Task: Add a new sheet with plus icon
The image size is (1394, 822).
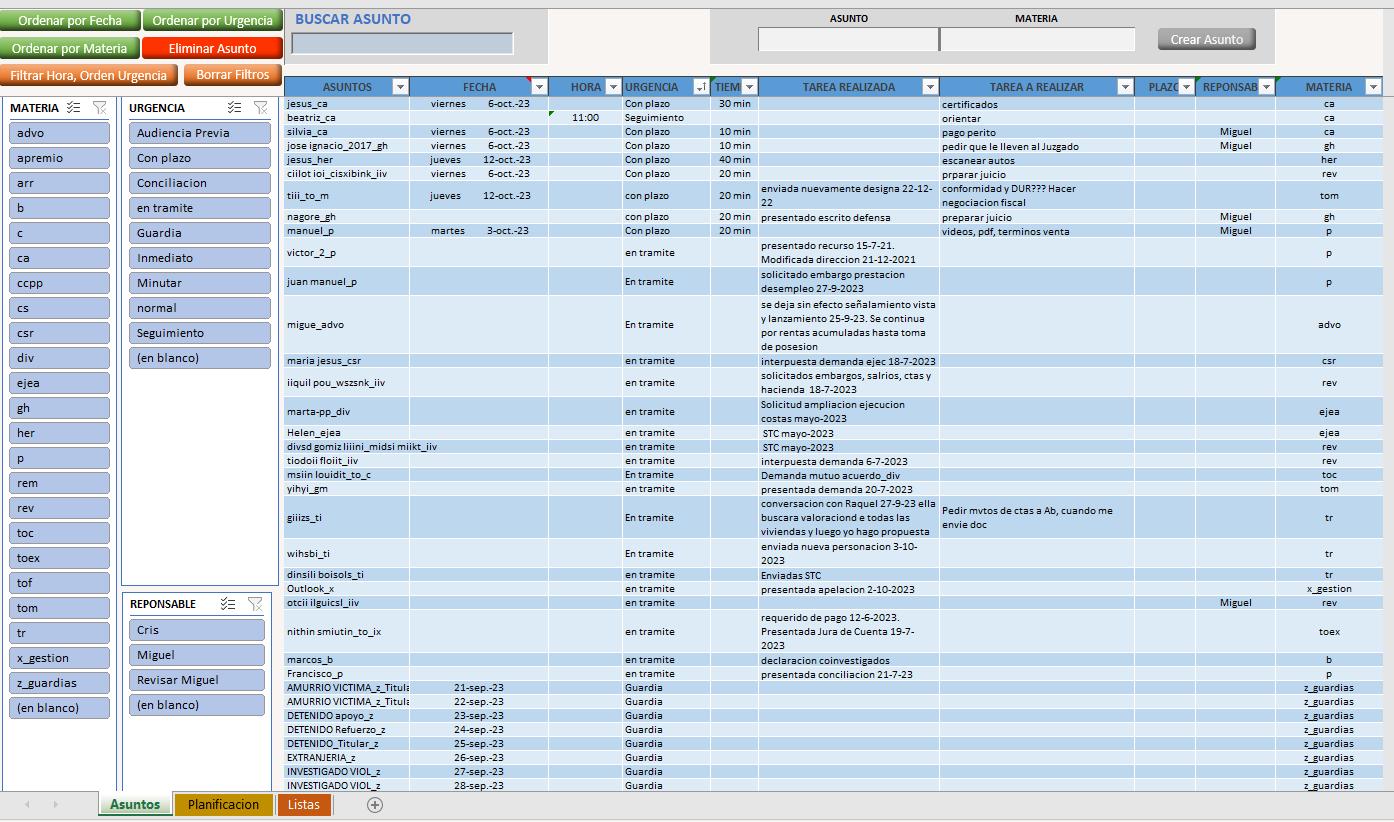Action: tap(375, 805)
